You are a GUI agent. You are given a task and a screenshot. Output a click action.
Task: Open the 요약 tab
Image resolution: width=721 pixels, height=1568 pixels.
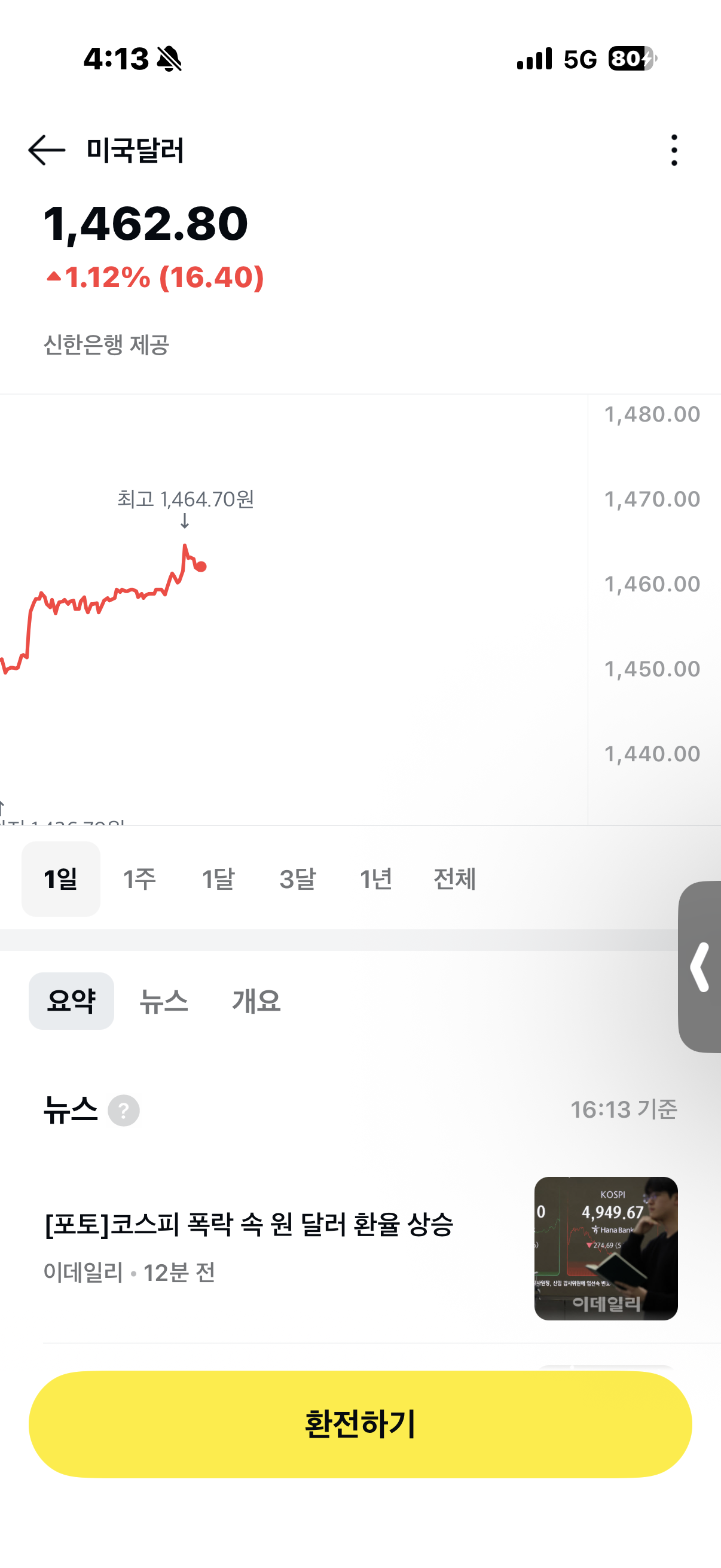(x=71, y=1000)
